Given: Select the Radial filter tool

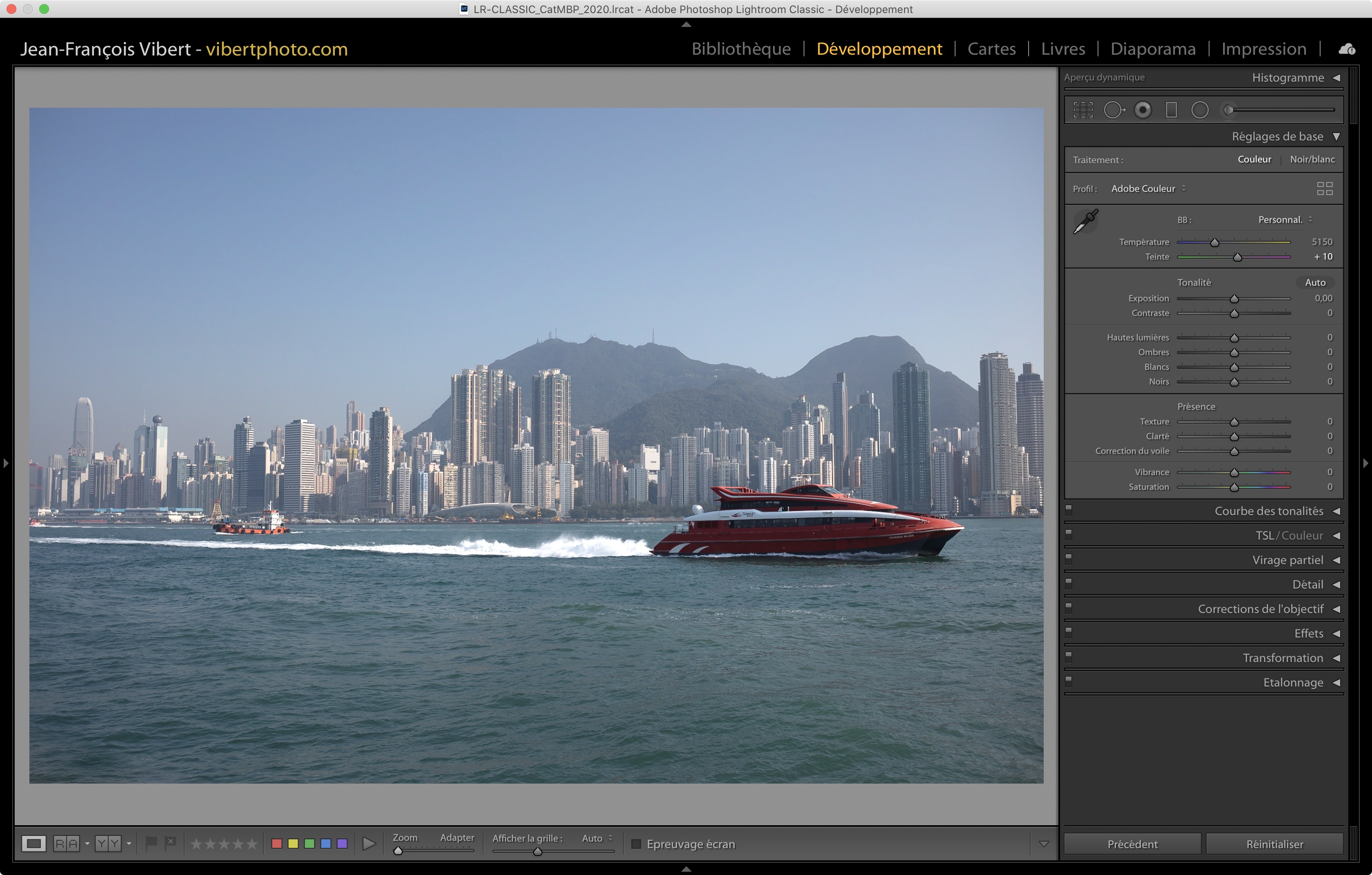Looking at the screenshot, I should point(1200,110).
